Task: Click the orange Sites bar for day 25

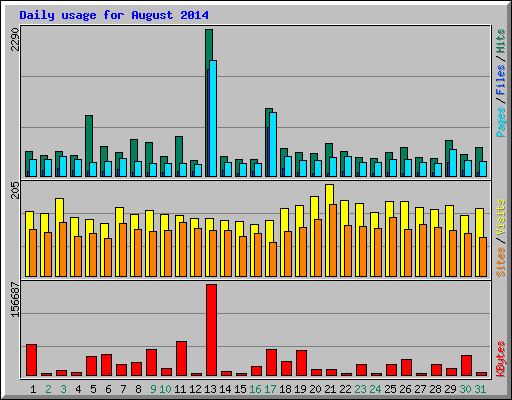Action: (393, 247)
